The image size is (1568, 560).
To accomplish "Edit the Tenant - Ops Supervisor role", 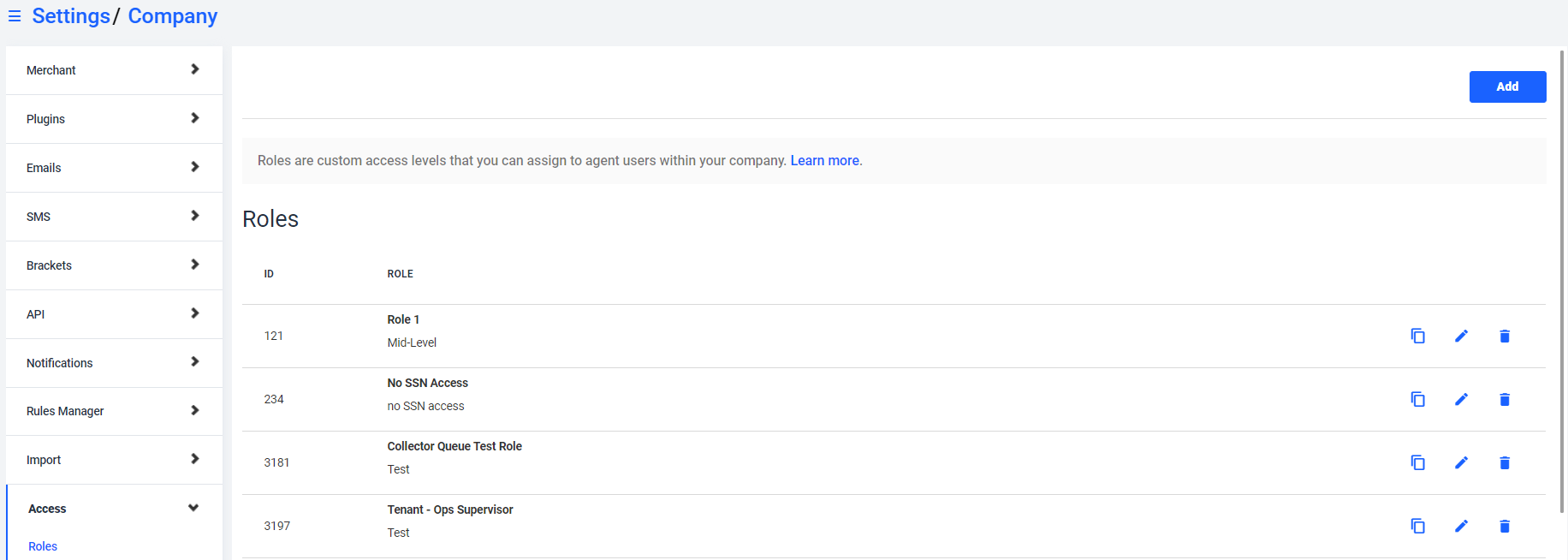I will (x=1461, y=526).
